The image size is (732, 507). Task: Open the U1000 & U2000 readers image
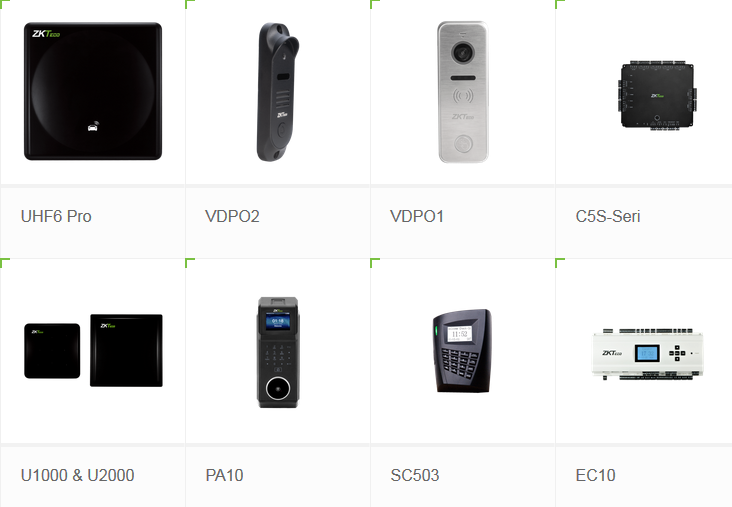click(93, 350)
